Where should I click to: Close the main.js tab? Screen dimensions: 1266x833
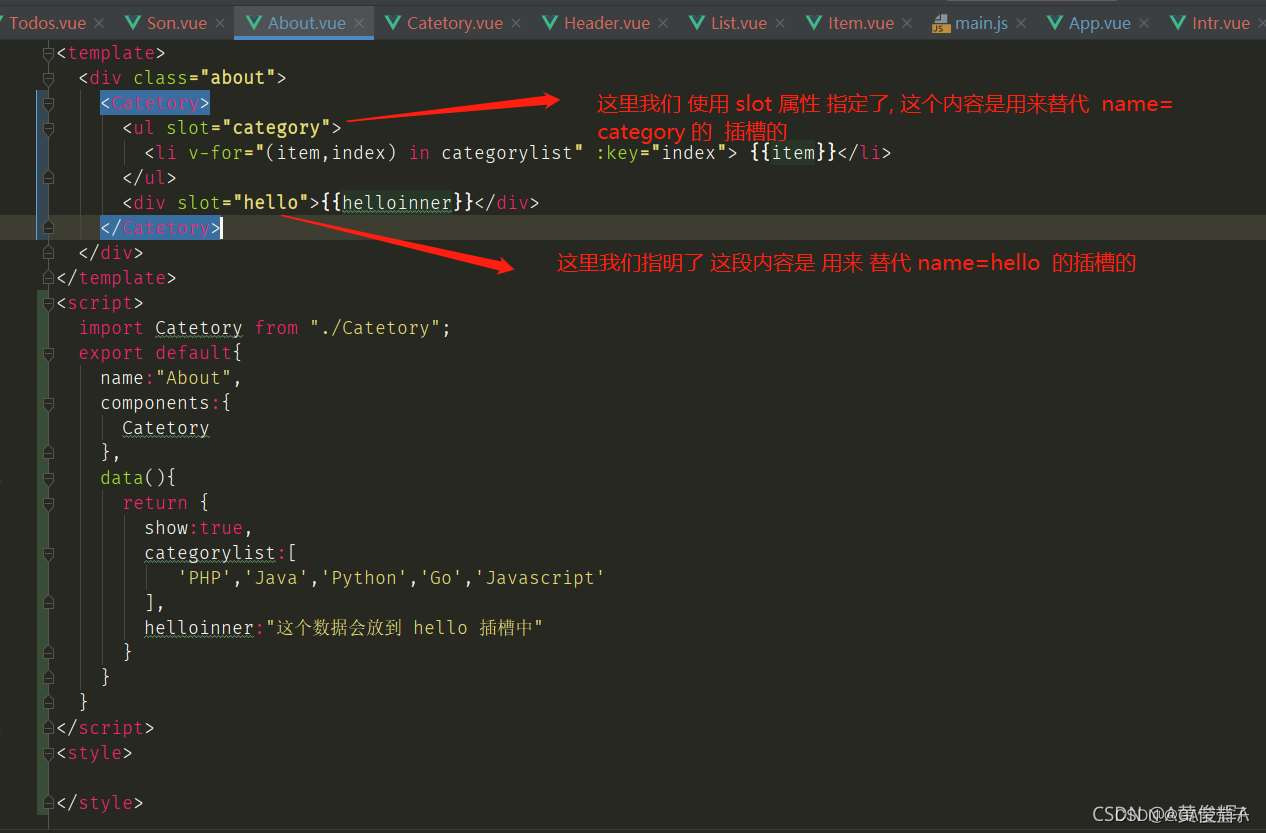click(1021, 23)
